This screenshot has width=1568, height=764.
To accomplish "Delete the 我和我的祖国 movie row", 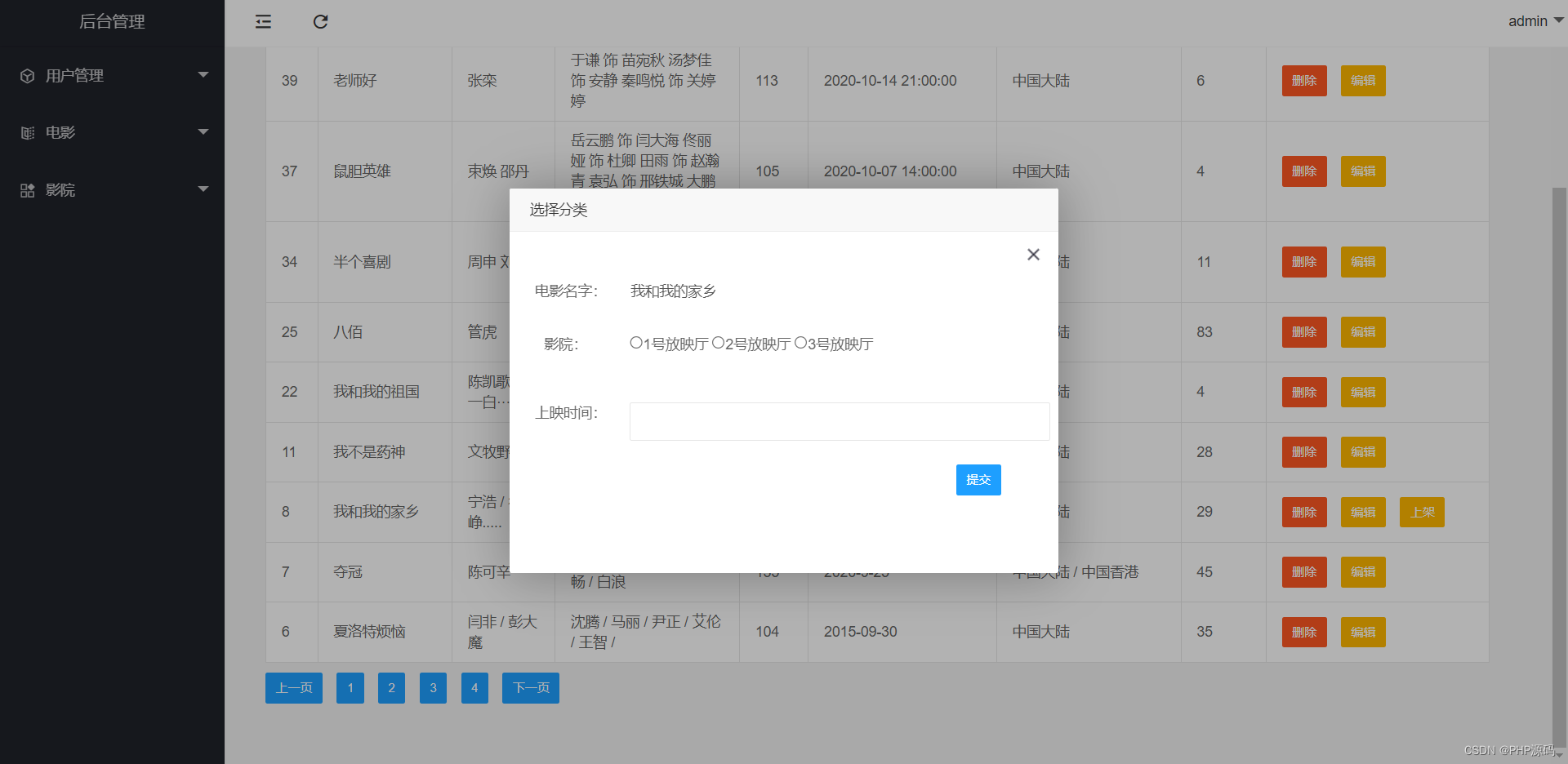I will [x=1304, y=393].
